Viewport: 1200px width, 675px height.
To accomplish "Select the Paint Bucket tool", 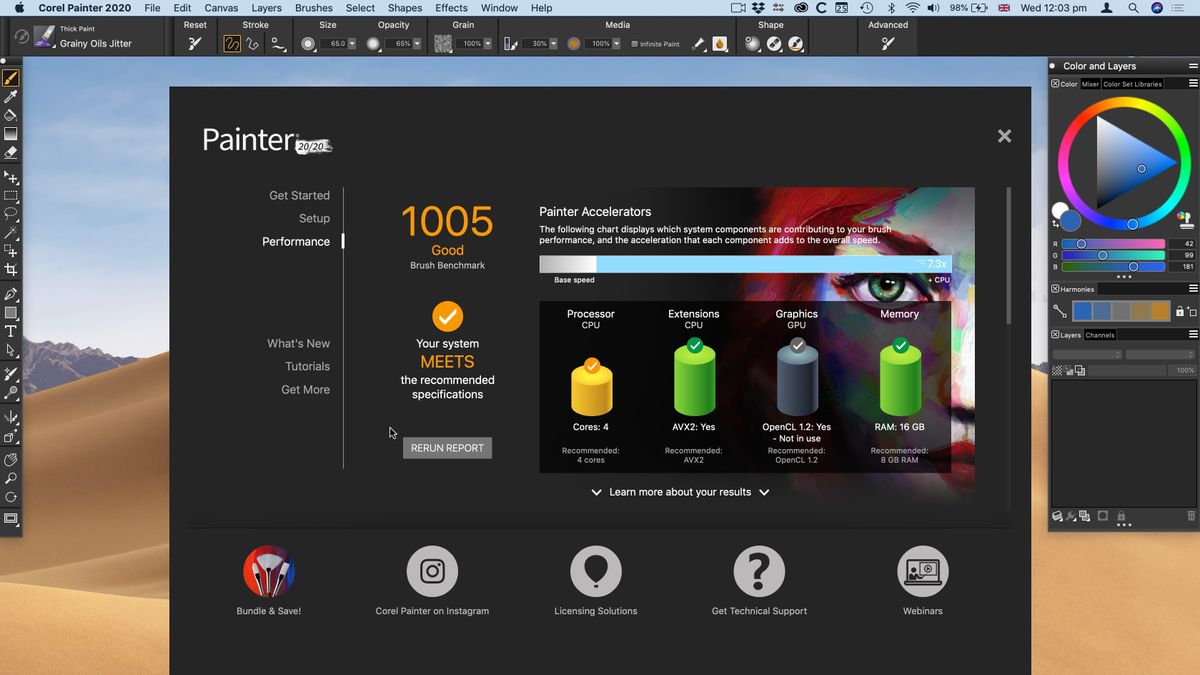I will click(11, 112).
